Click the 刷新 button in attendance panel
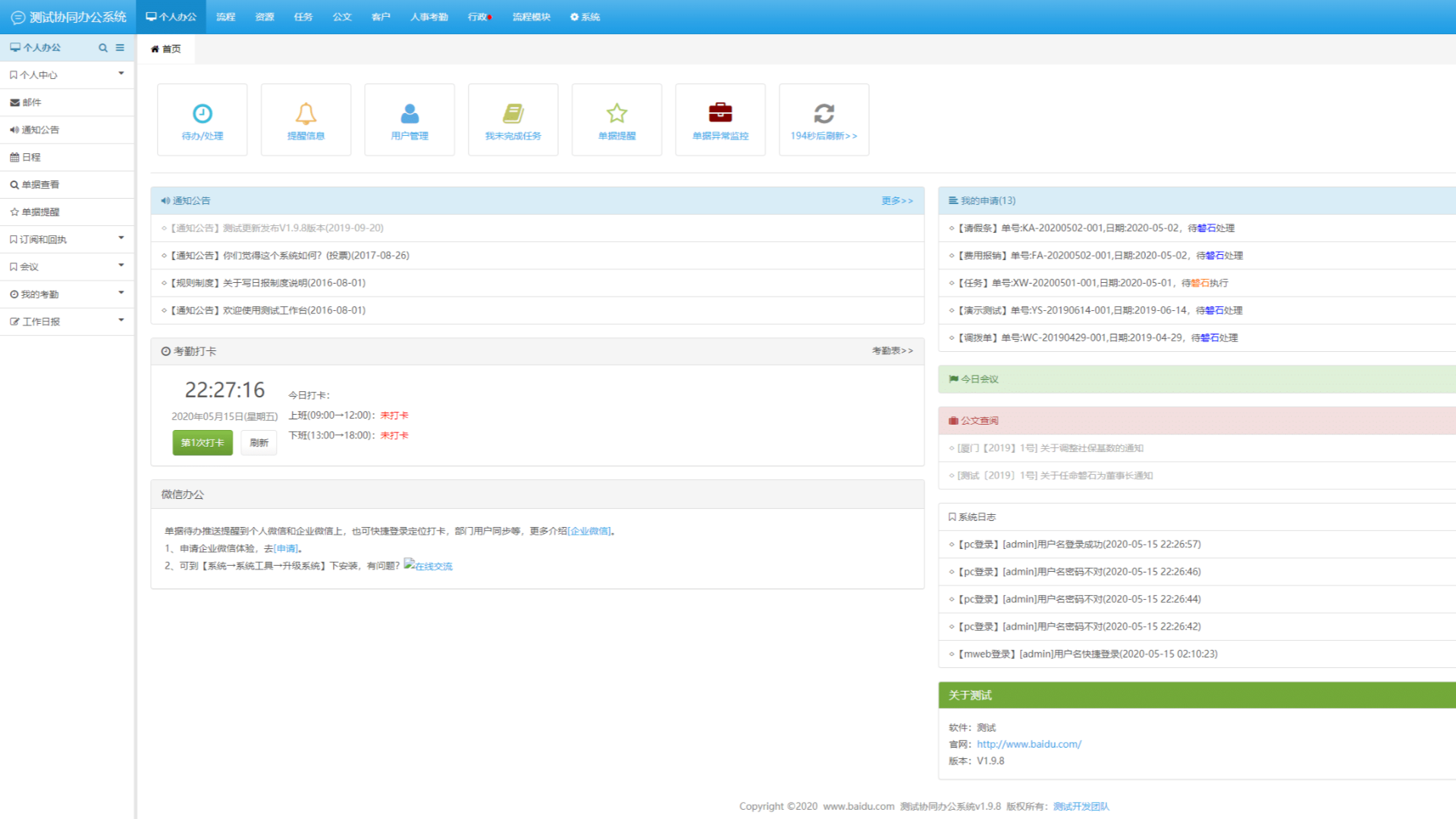 (x=259, y=443)
